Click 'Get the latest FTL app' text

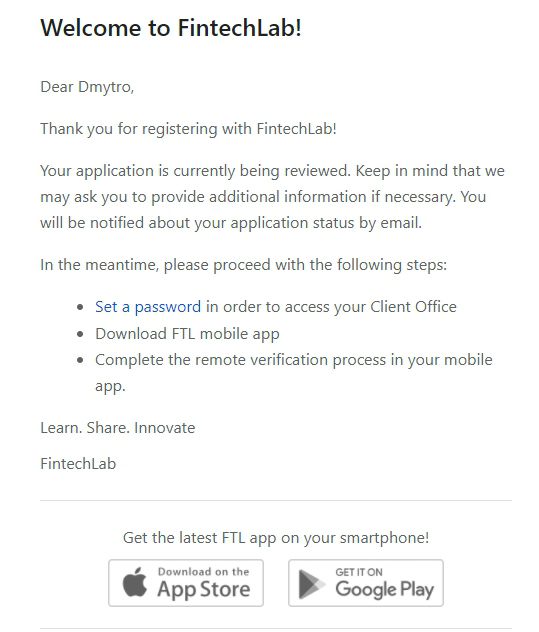pos(276,538)
